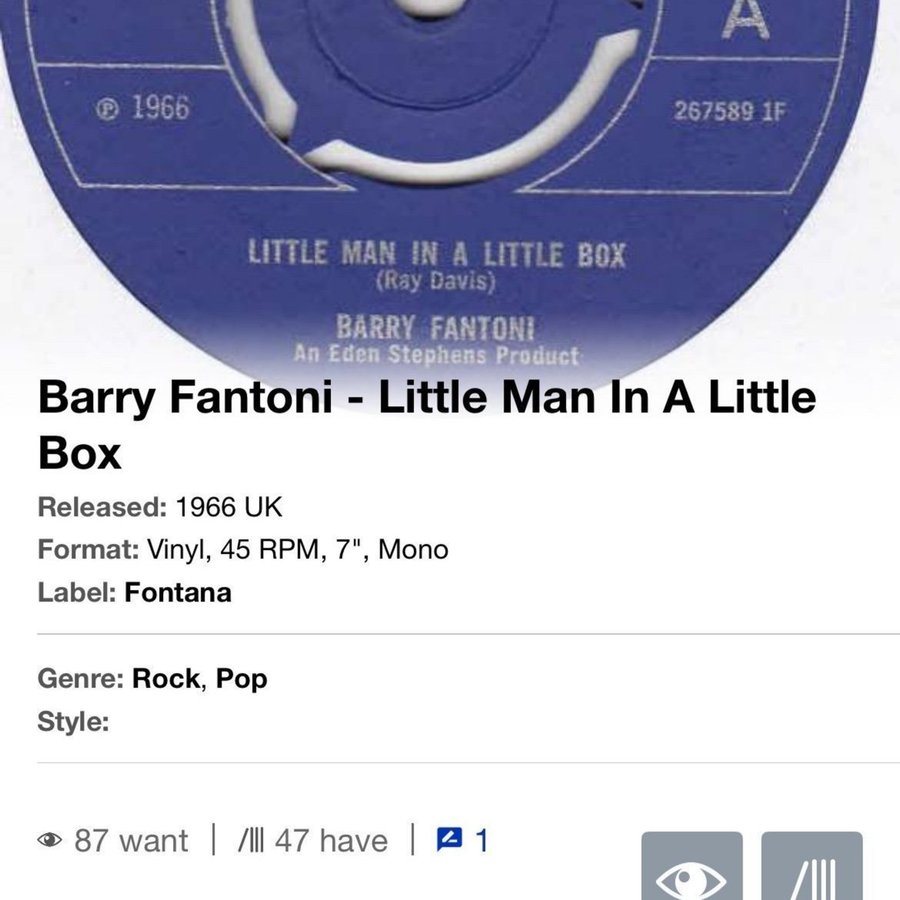900x900 pixels.
Task: Open the Pop genre link
Action: coord(241,679)
